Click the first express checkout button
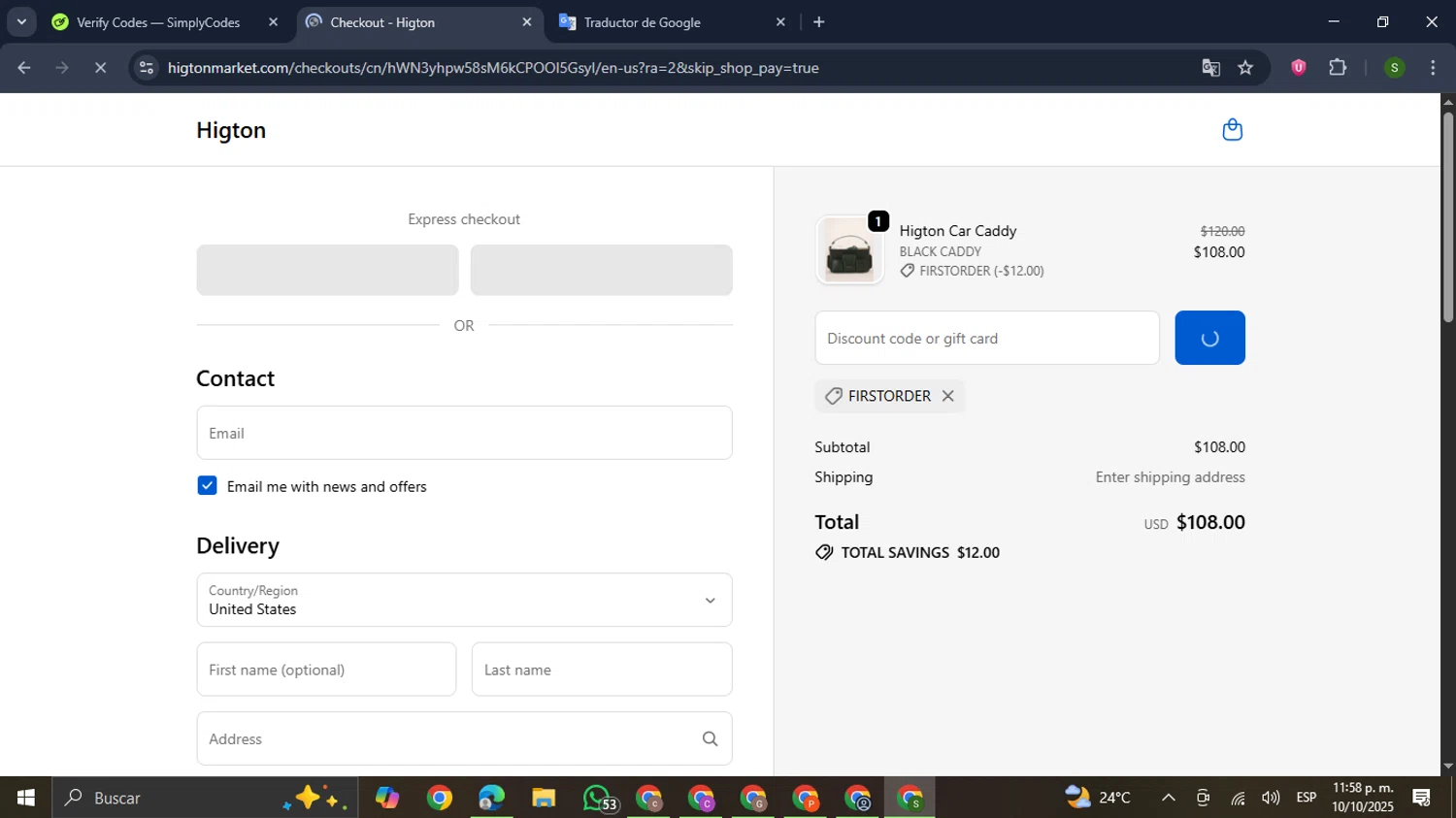 click(327, 270)
